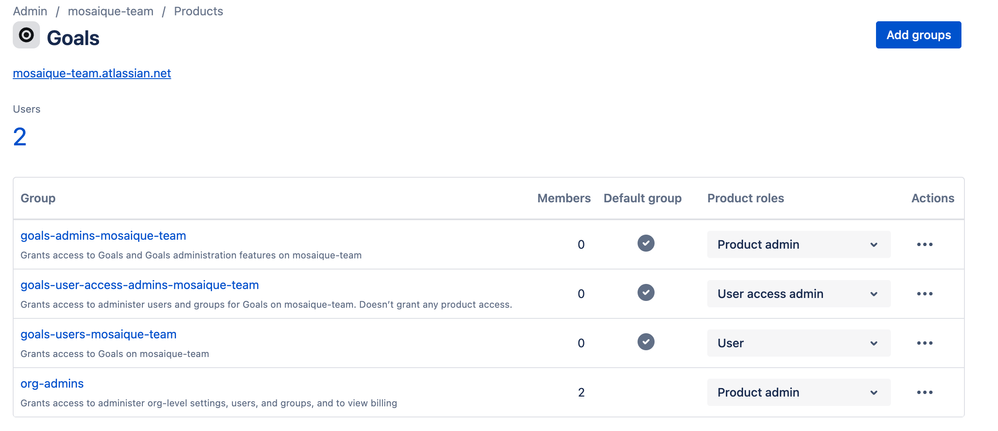Click the Default group column header
This screenshot has width=998, height=431.
[642, 198]
